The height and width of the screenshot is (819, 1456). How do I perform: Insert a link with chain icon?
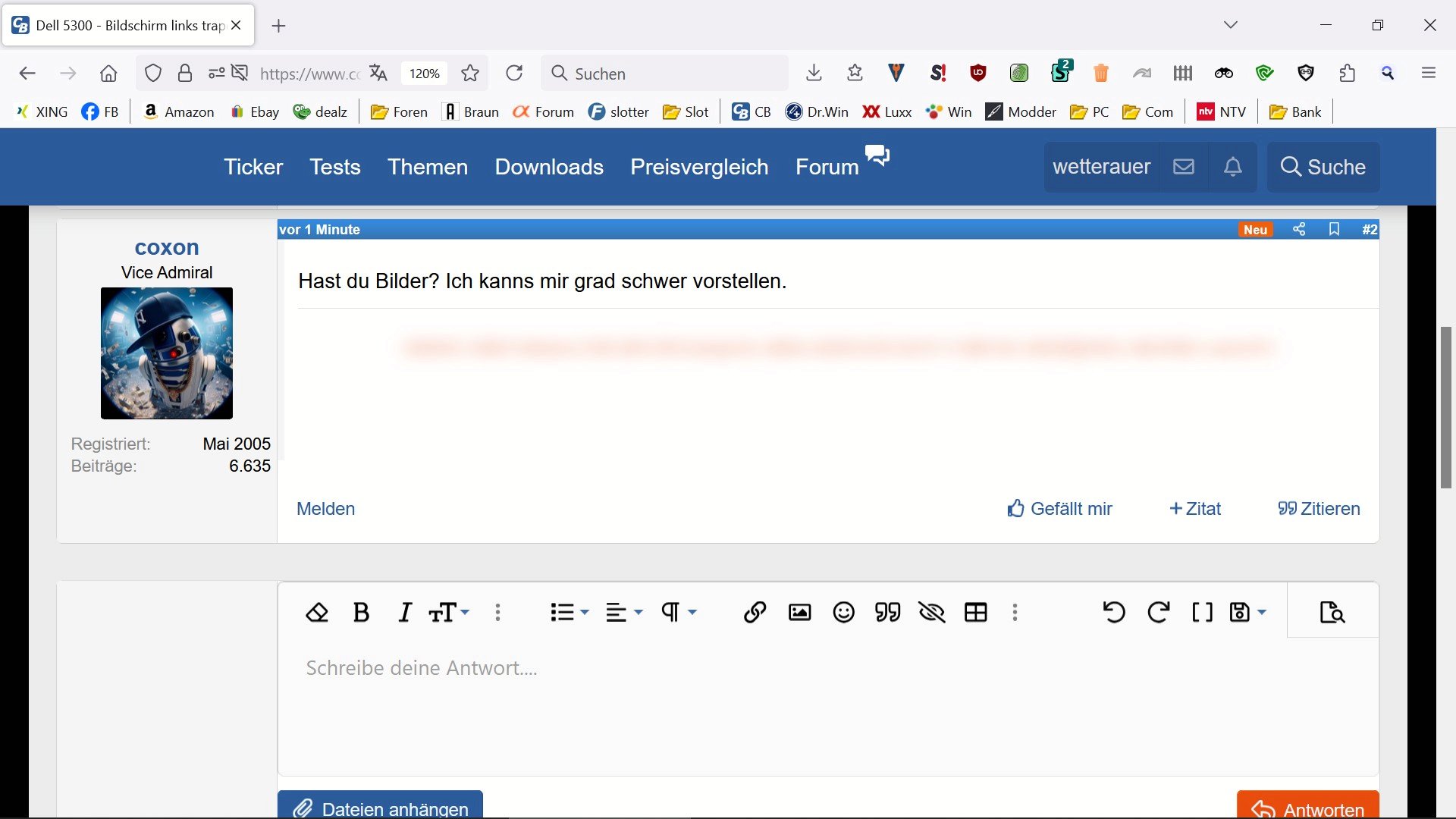pyautogui.click(x=755, y=612)
